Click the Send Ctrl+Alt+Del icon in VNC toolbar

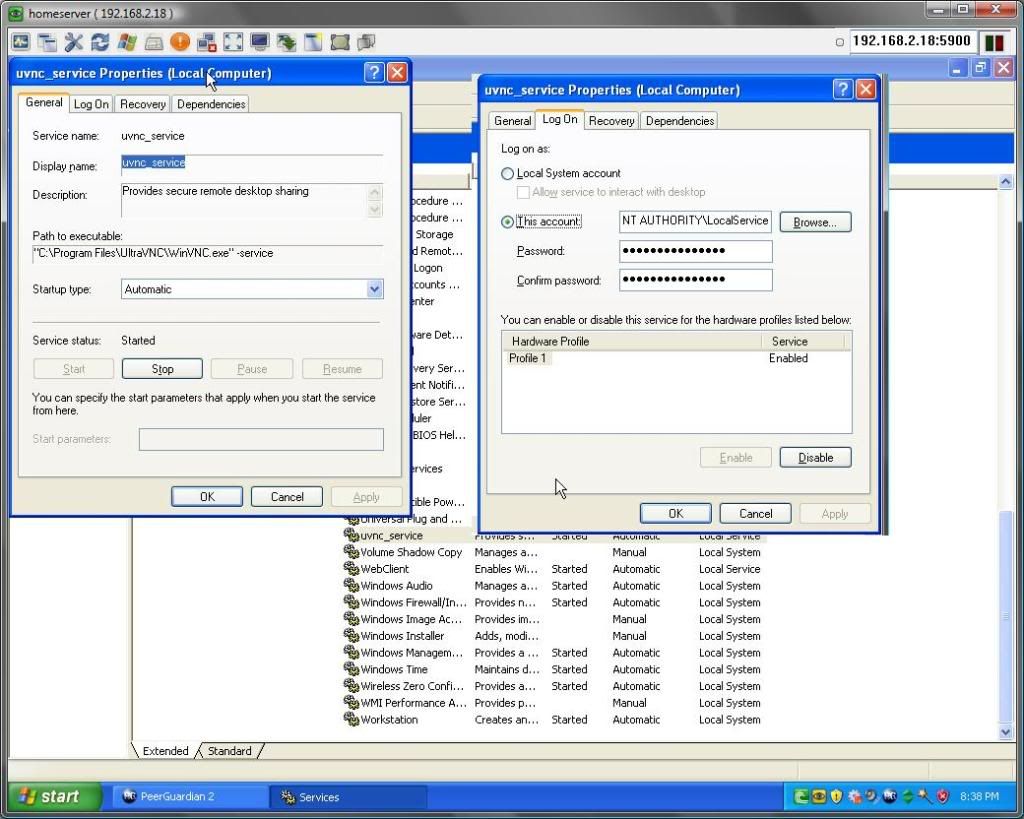pyautogui.click(x=21, y=42)
